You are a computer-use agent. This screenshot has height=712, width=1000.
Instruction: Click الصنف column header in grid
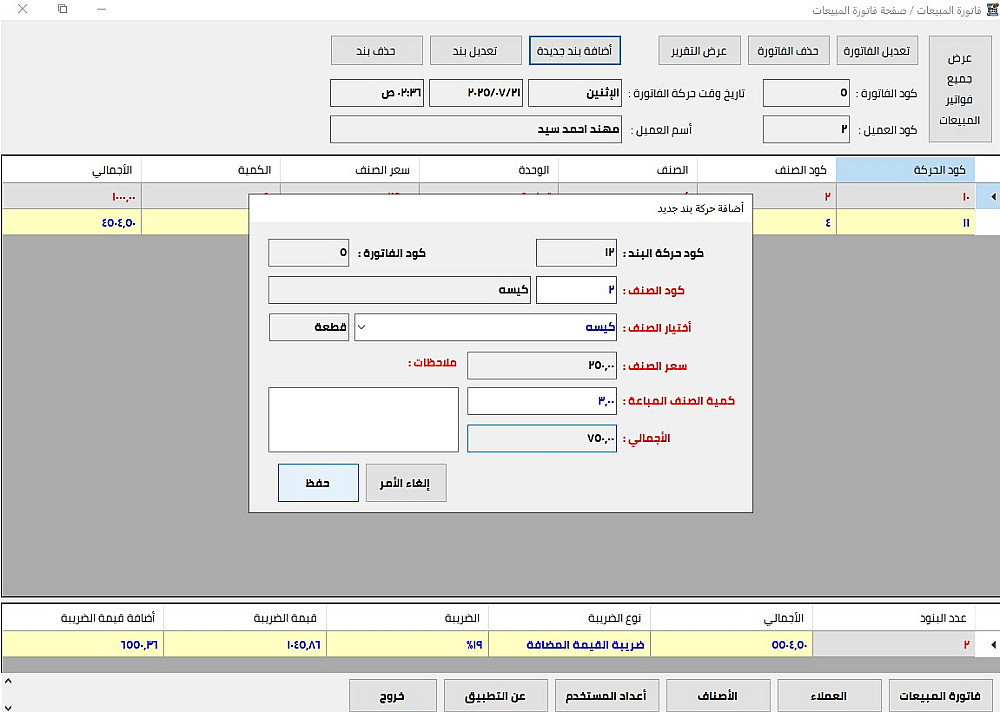click(628, 170)
